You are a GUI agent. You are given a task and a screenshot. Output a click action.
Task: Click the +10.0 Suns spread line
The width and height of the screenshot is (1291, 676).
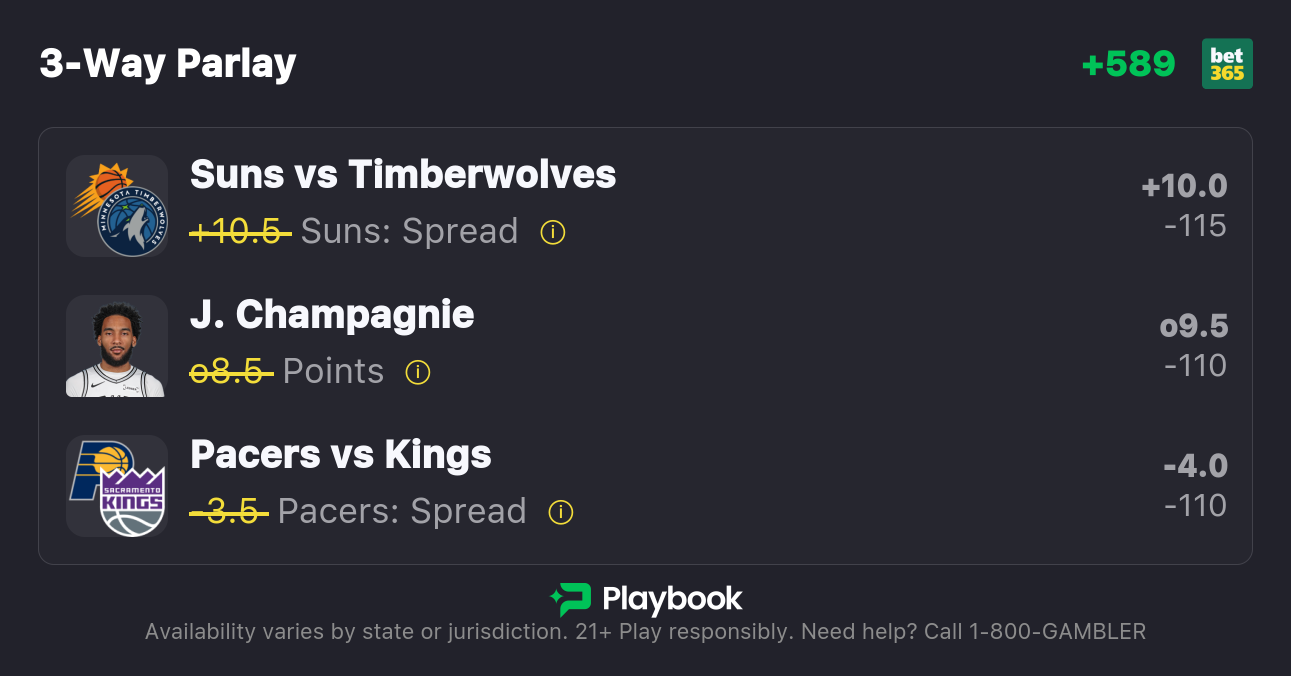click(x=1184, y=187)
